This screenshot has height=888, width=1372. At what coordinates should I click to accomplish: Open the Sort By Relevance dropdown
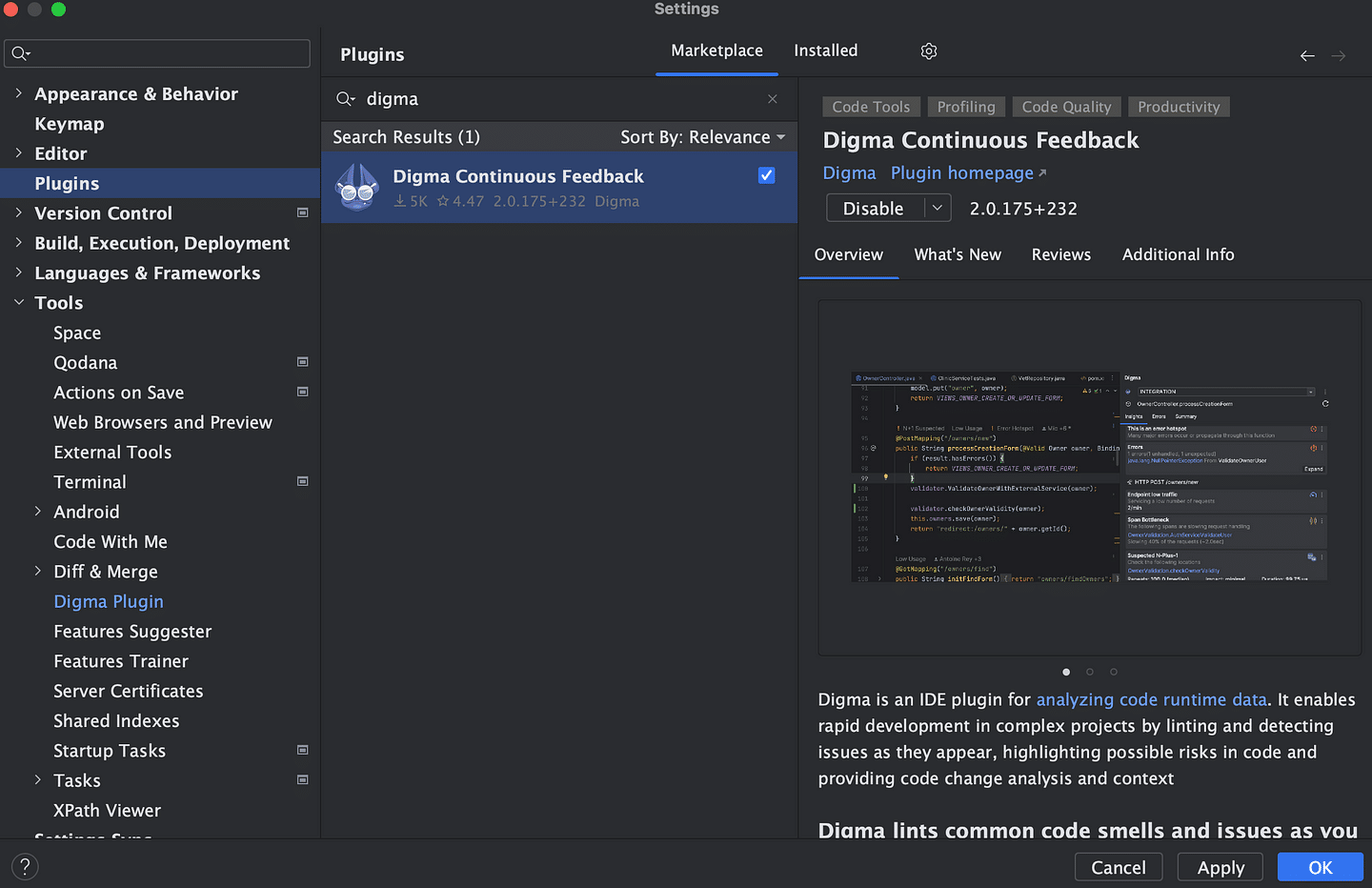click(704, 136)
